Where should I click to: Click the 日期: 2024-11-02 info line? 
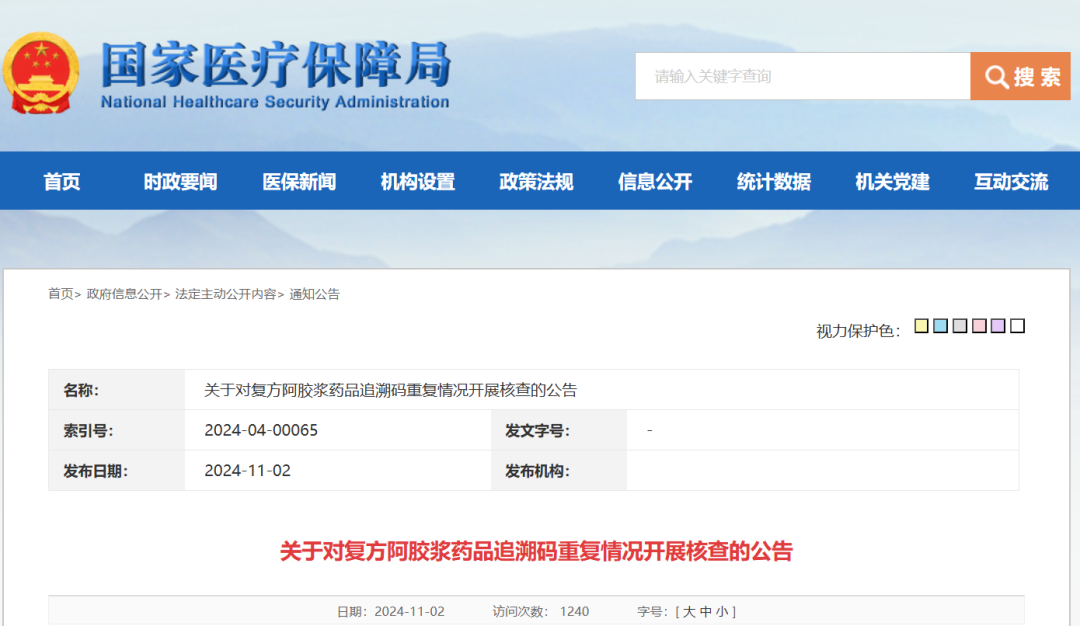tap(391, 612)
